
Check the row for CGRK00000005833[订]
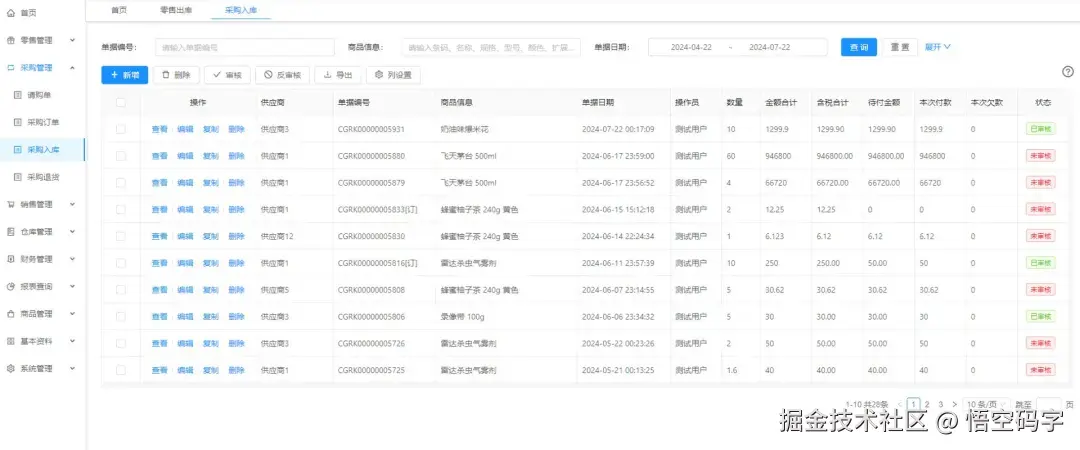[x=121, y=209]
